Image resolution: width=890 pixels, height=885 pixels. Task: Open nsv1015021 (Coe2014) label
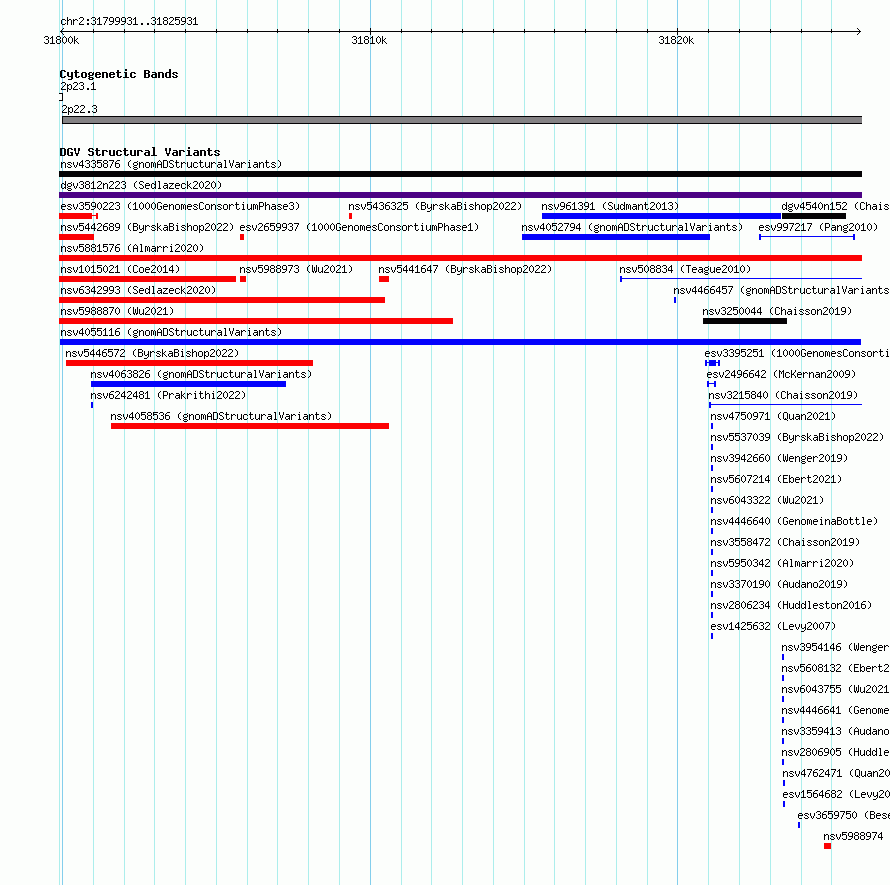pos(120,270)
